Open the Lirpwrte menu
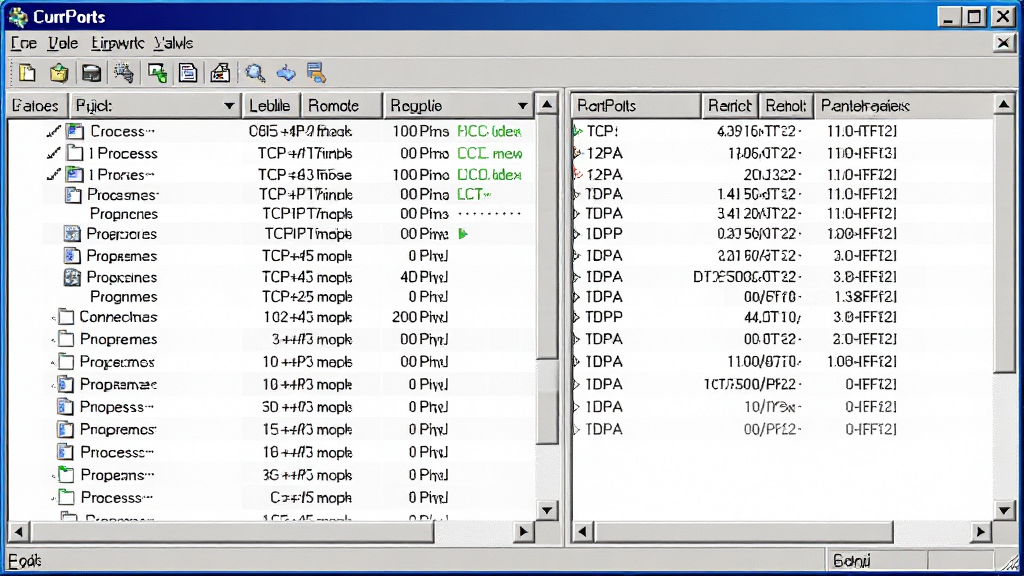The width and height of the screenshot is (1024, 576). (118, 43)
